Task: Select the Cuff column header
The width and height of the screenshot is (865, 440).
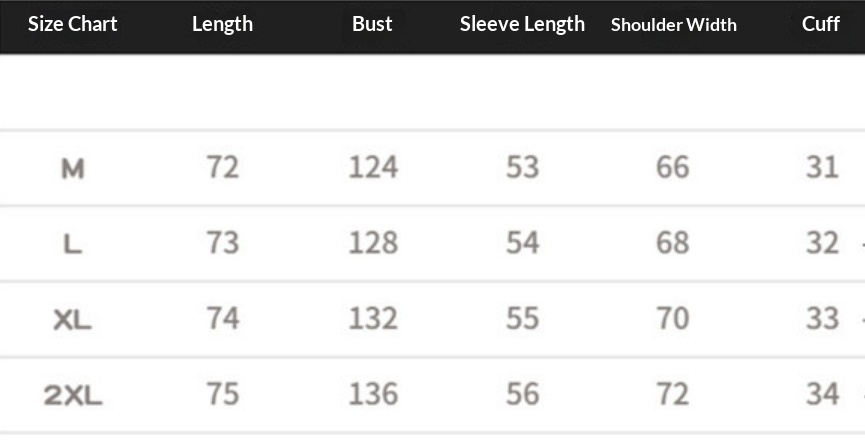Action: 821,24
